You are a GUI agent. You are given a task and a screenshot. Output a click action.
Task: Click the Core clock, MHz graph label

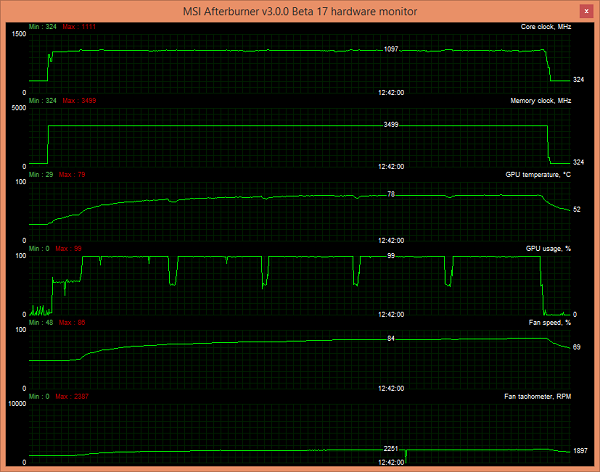(545, 25)
